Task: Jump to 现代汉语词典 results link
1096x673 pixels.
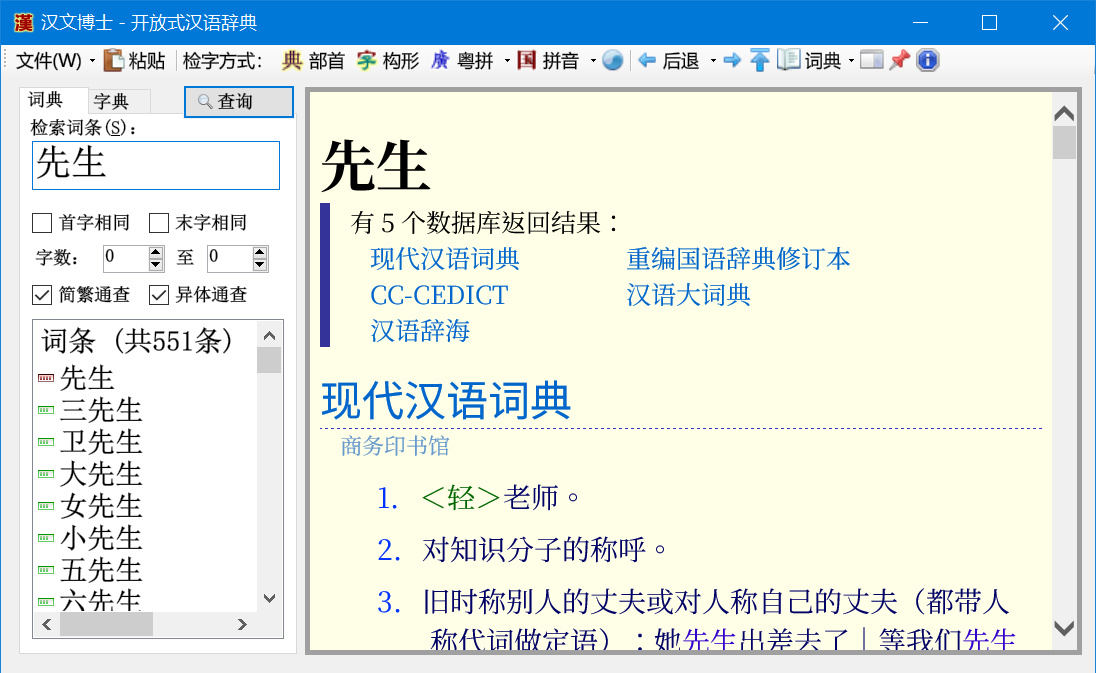Action: (x=445, y=259)
